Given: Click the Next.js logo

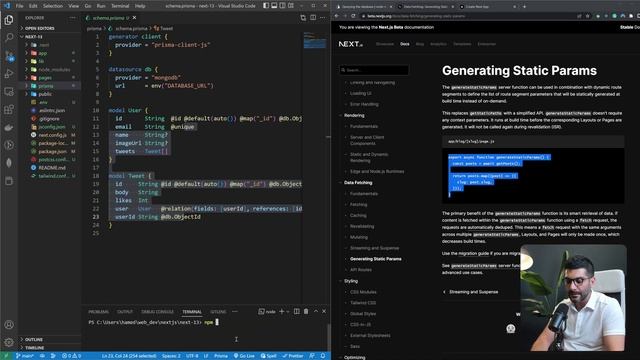Looking at the screenshot, I should pos(351,44).
